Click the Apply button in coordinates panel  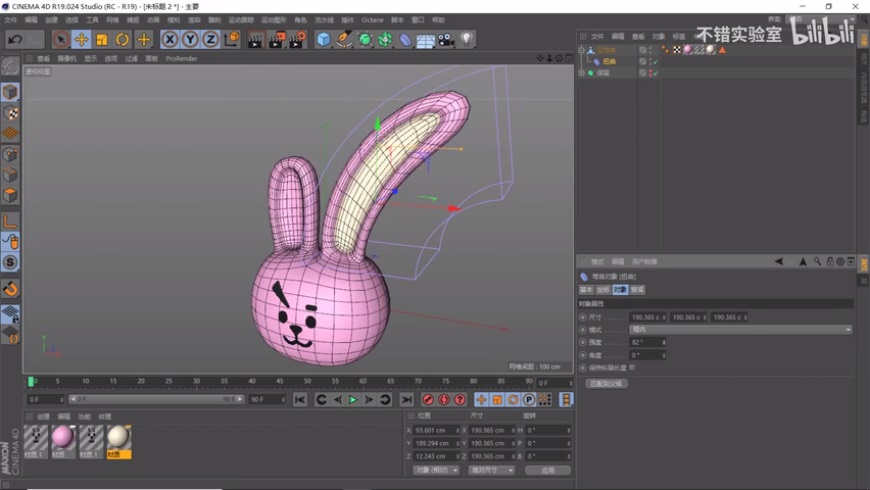click(548, 470)
